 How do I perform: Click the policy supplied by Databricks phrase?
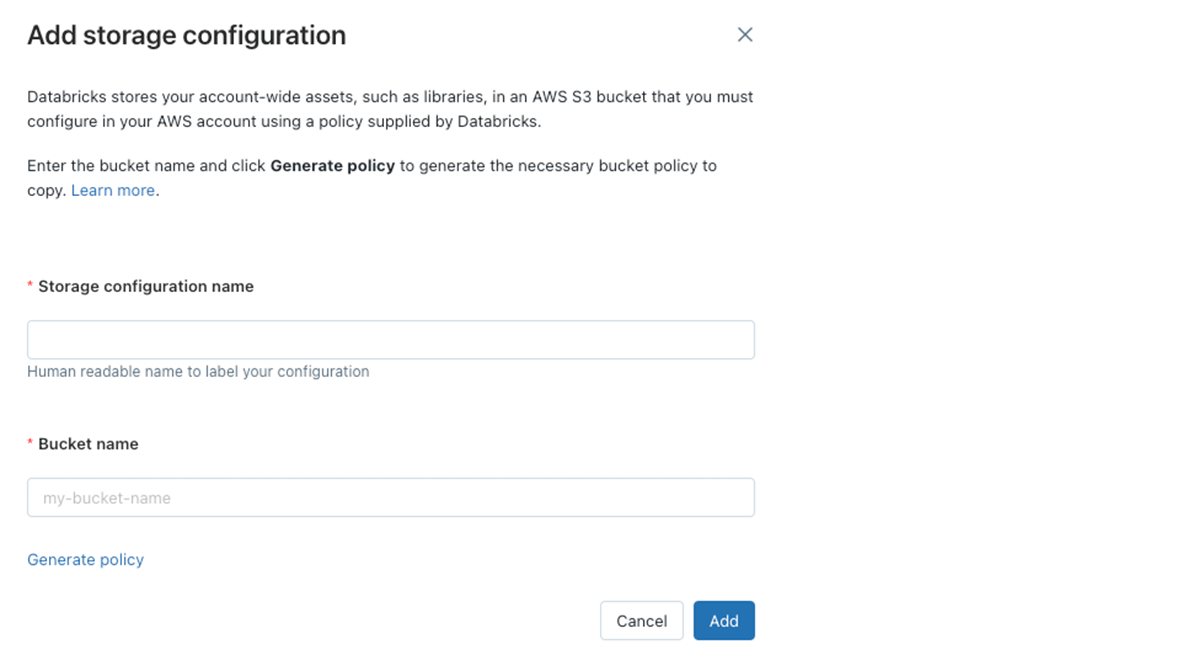tap(428, 122)
